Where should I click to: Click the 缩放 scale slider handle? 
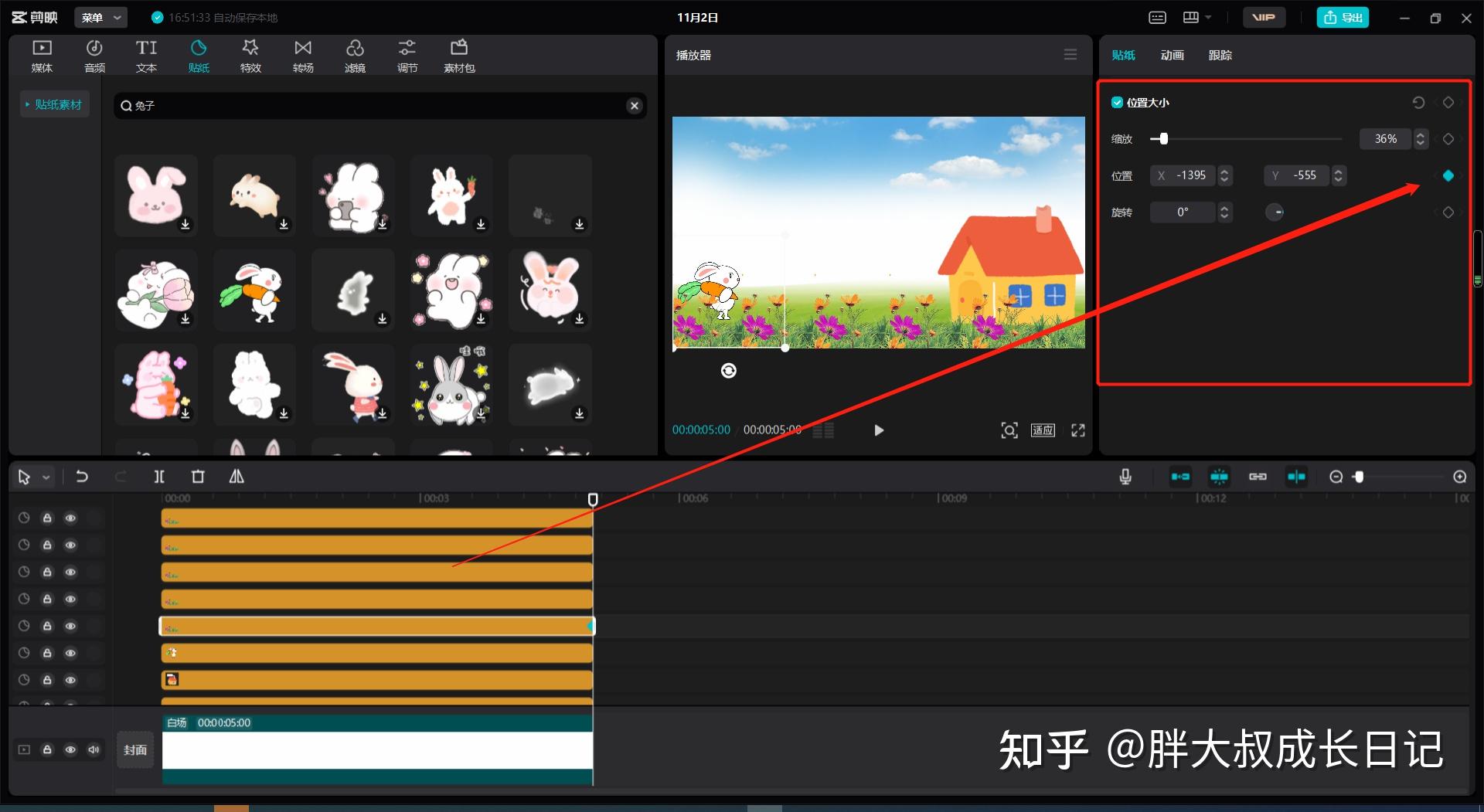1163,139
